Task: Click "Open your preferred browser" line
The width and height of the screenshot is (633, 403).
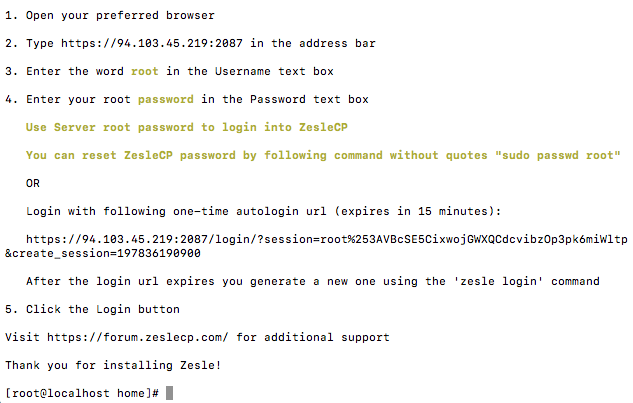Action: point(120,16)
